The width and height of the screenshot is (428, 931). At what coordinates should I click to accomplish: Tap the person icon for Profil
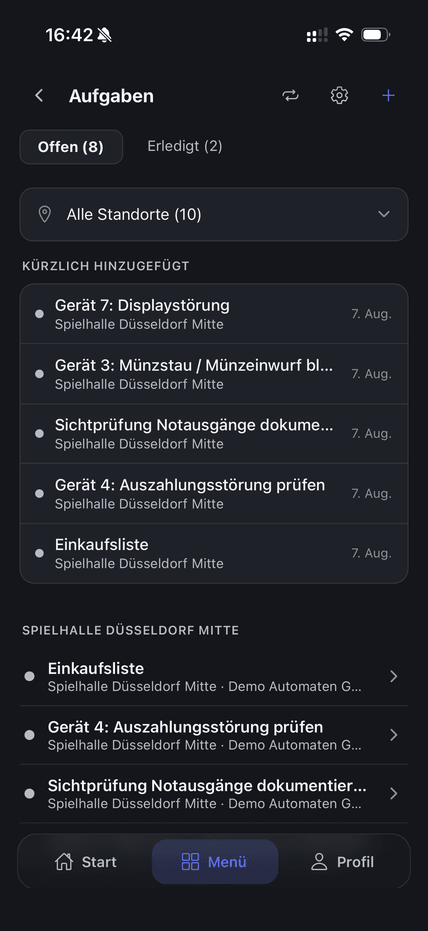coord(319,862)
